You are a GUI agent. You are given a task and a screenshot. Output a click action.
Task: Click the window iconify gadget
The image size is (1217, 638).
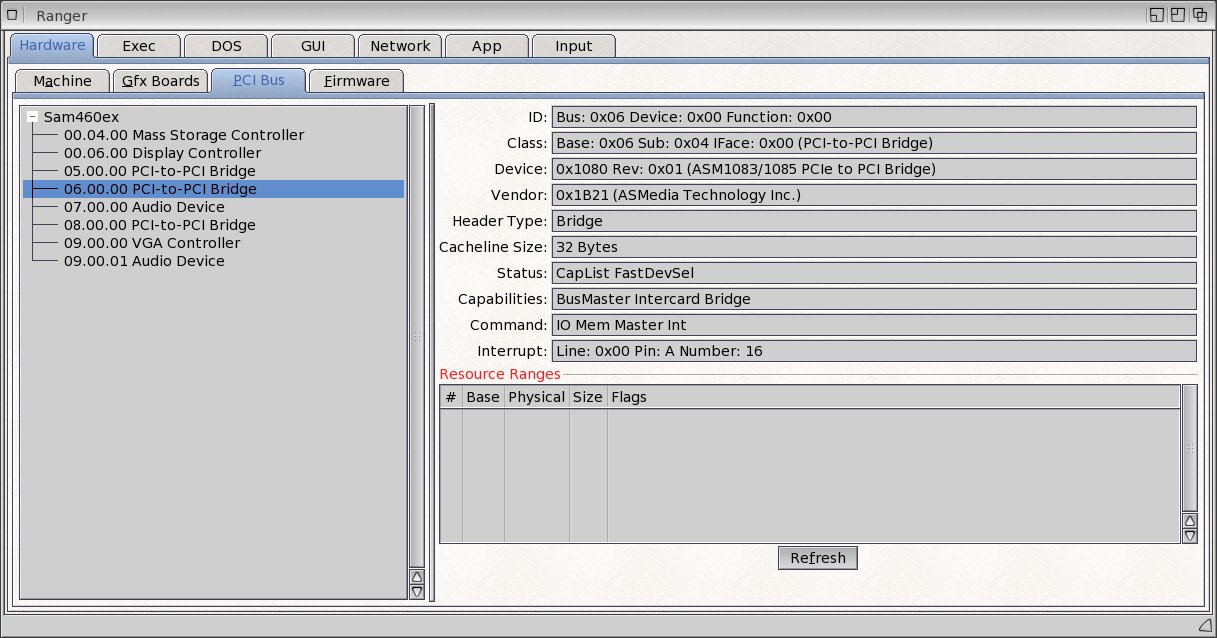[x=1157, y=15]
